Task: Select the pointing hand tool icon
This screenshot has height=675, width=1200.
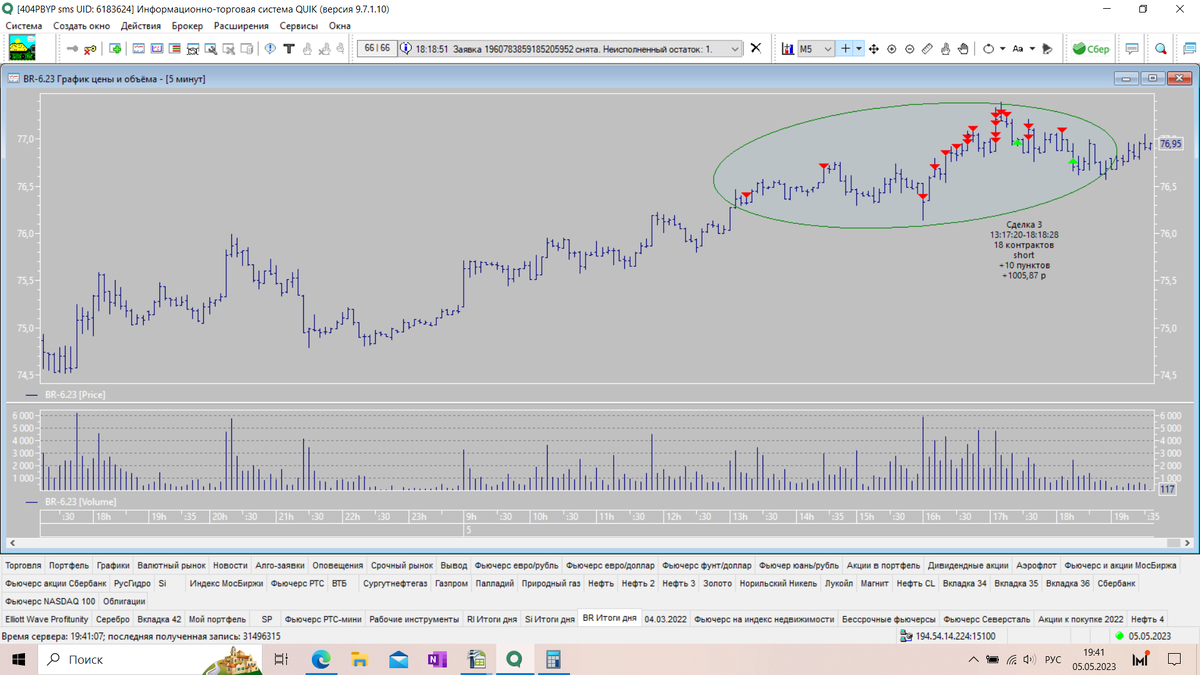Action: tap(945, 48)
